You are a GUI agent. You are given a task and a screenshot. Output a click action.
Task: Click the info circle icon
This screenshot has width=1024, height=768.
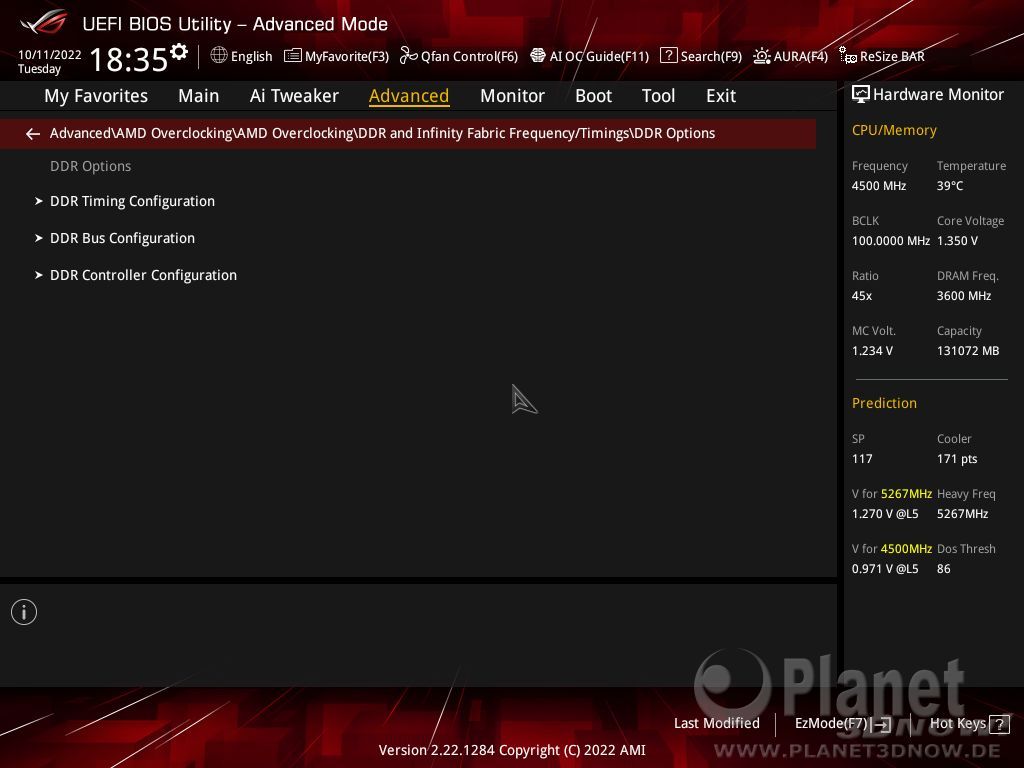tap(24, 612)
